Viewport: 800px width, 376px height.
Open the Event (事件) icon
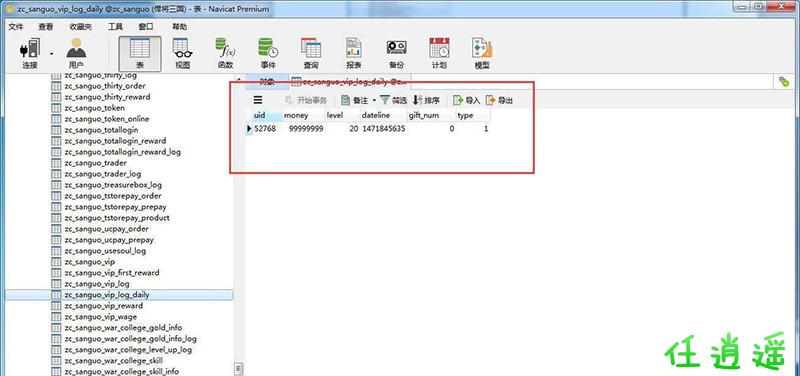(268, 54)
